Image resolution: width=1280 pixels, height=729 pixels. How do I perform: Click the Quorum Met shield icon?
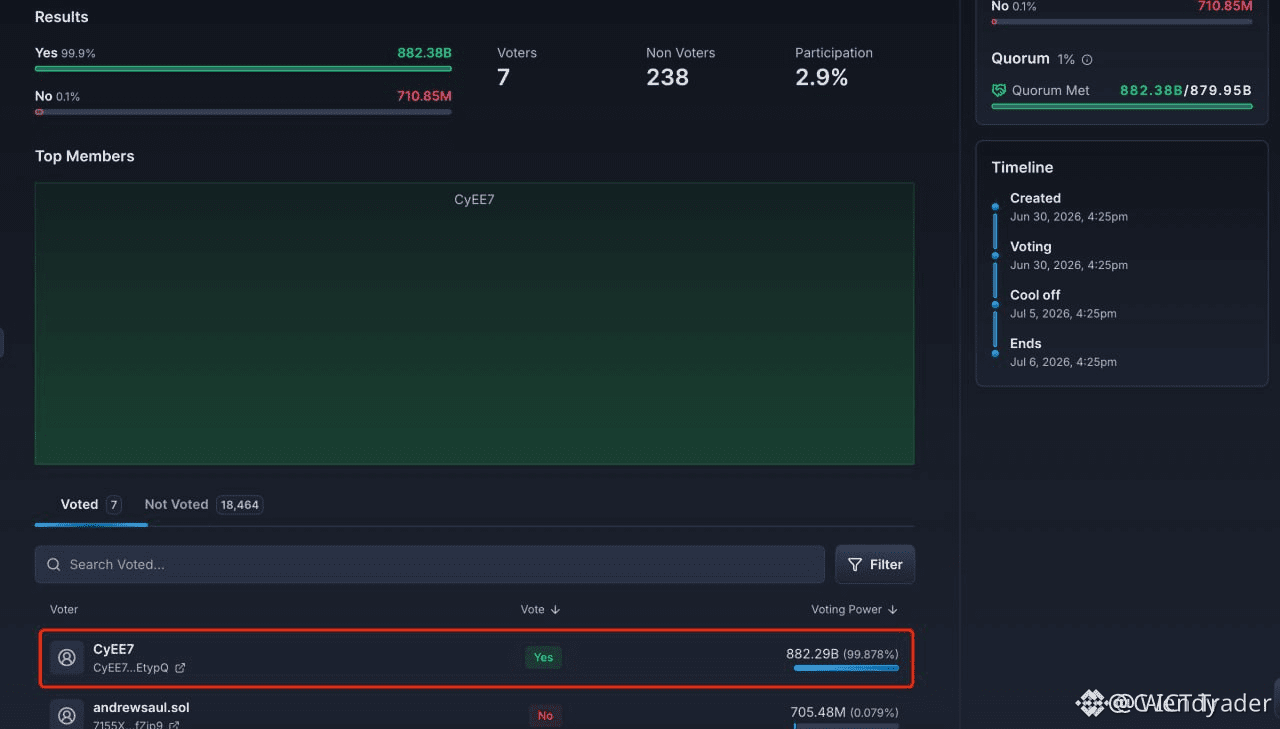(x=999, y=90)
